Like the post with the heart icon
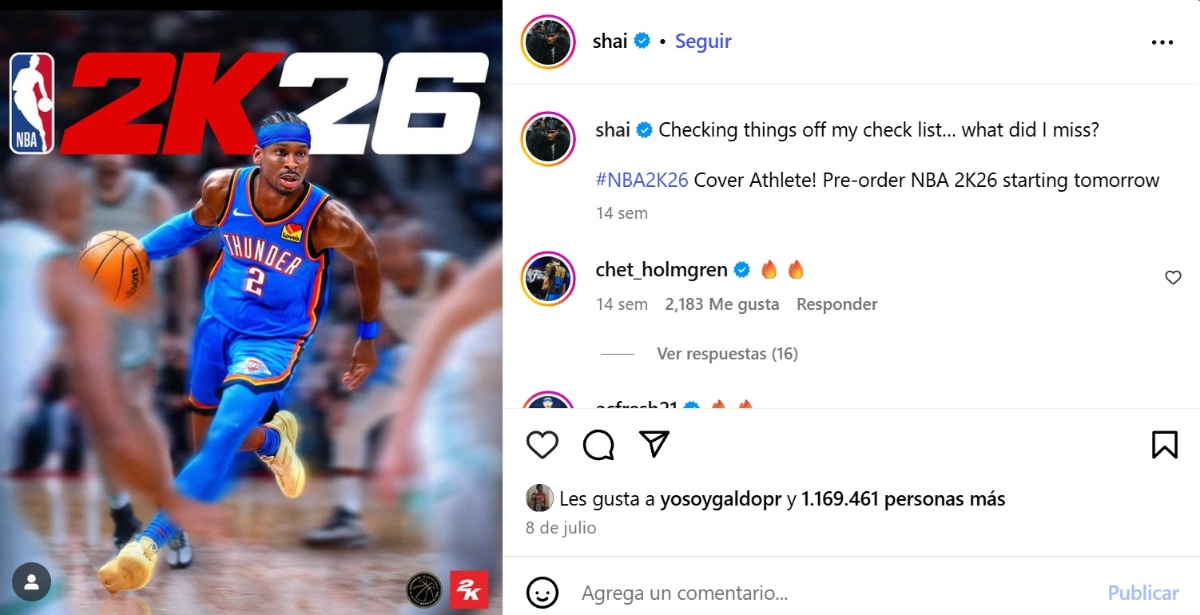This screenshot has width=1200, height=615. 542,444
